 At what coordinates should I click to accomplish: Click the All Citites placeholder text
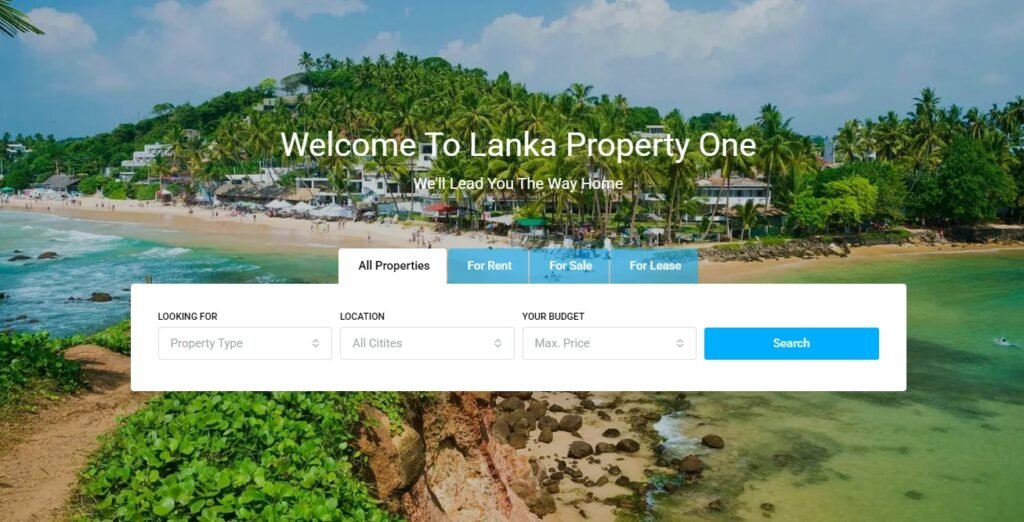point(377,343)
